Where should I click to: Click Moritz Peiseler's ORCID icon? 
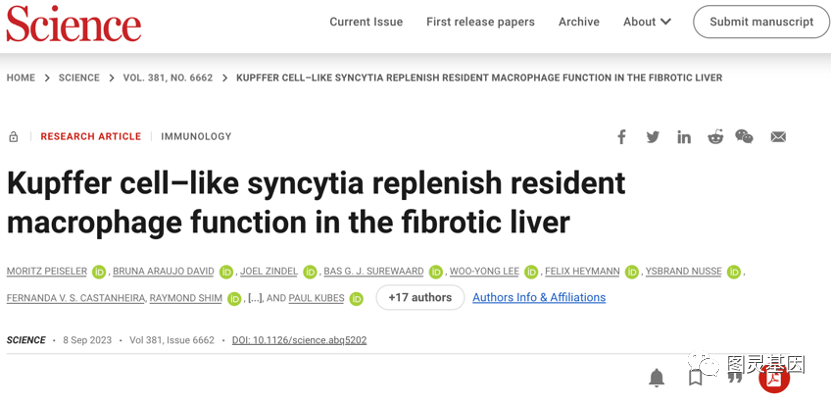click(99, 272)
